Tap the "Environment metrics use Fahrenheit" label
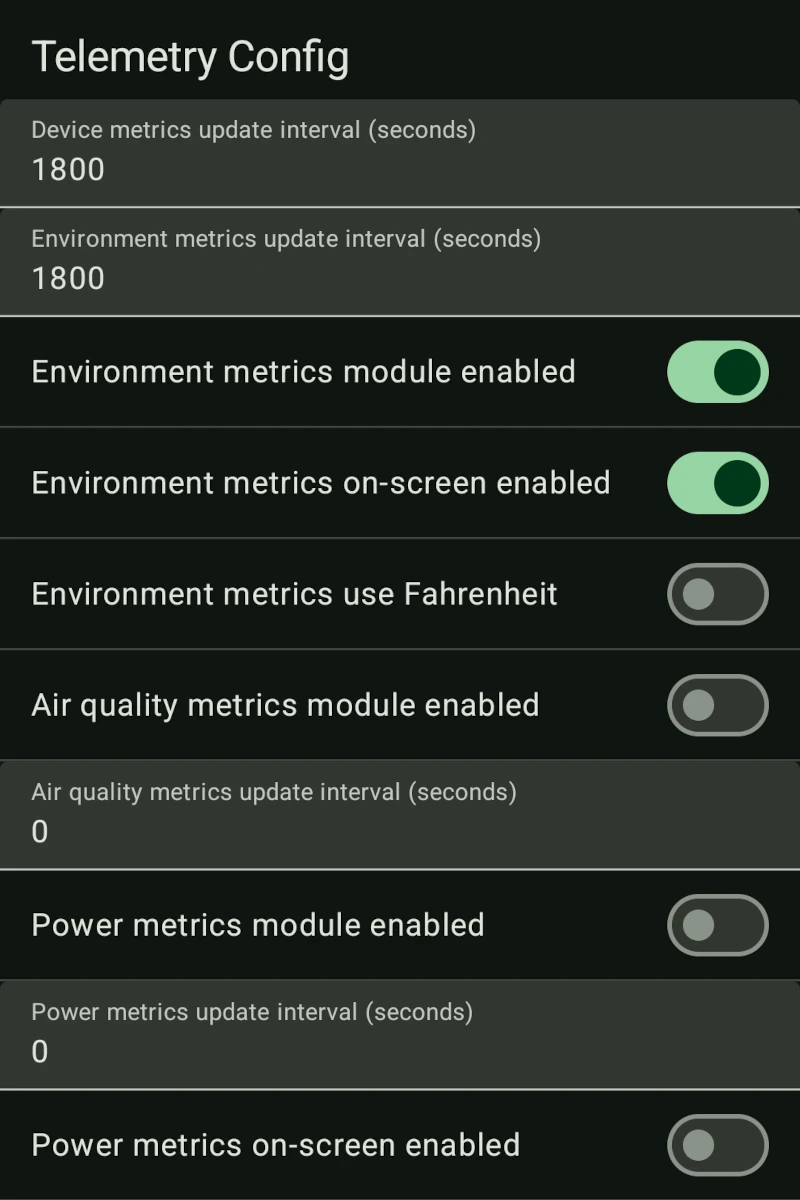The image size is (800, 1200). tap(294, 594)
